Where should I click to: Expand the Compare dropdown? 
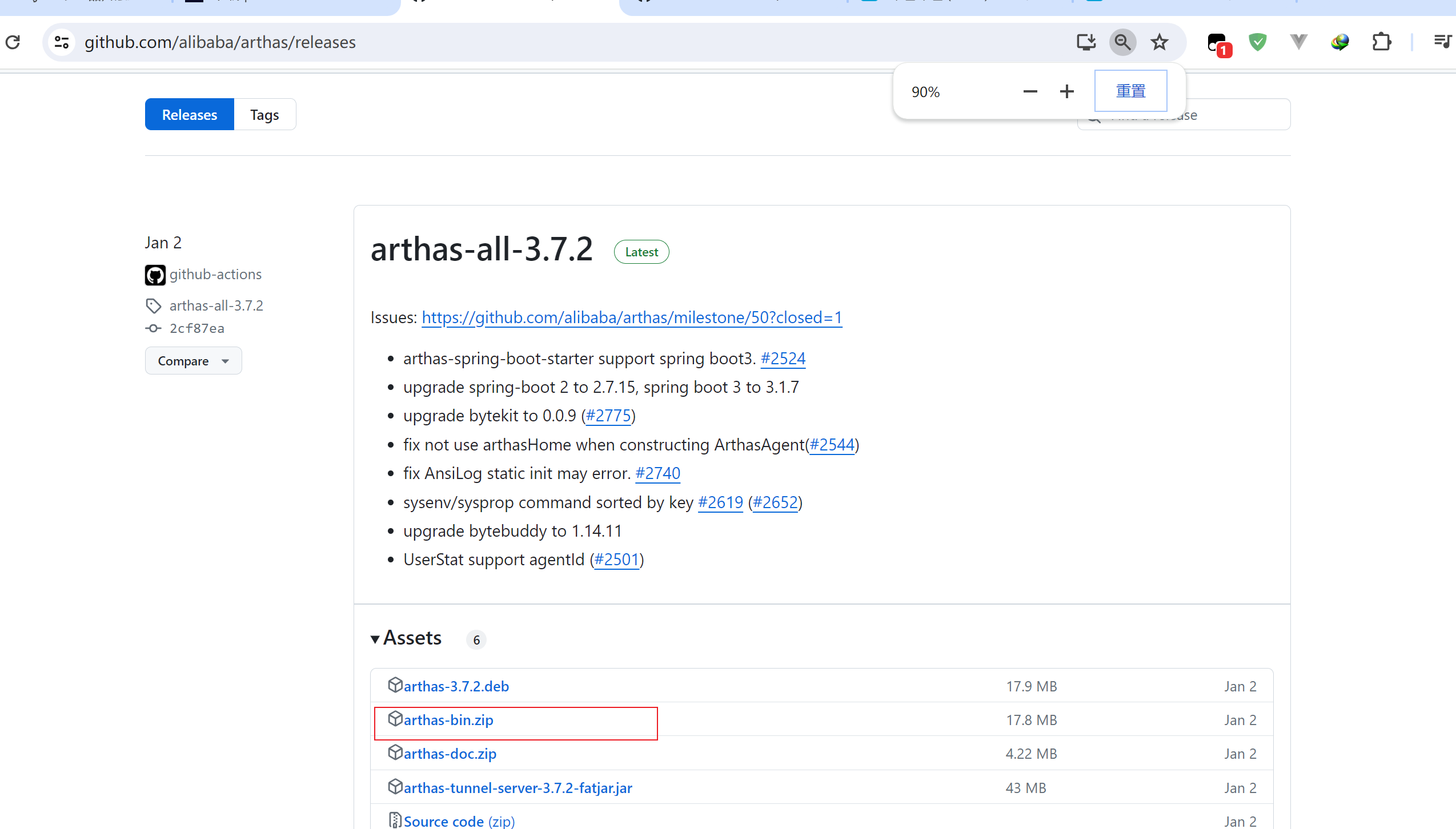coord(193,361)
